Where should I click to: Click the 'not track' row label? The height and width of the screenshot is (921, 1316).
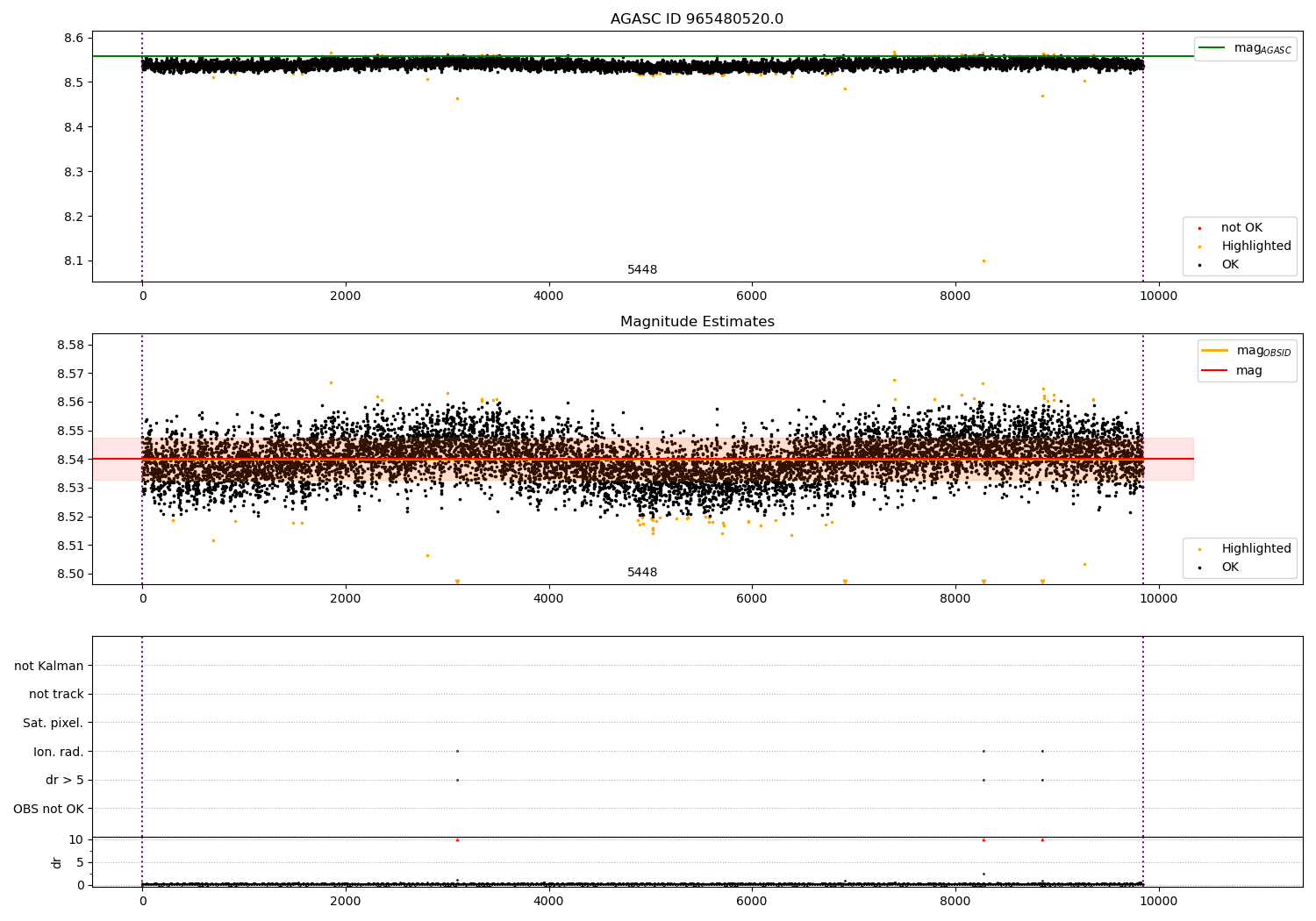coord(56,695)
